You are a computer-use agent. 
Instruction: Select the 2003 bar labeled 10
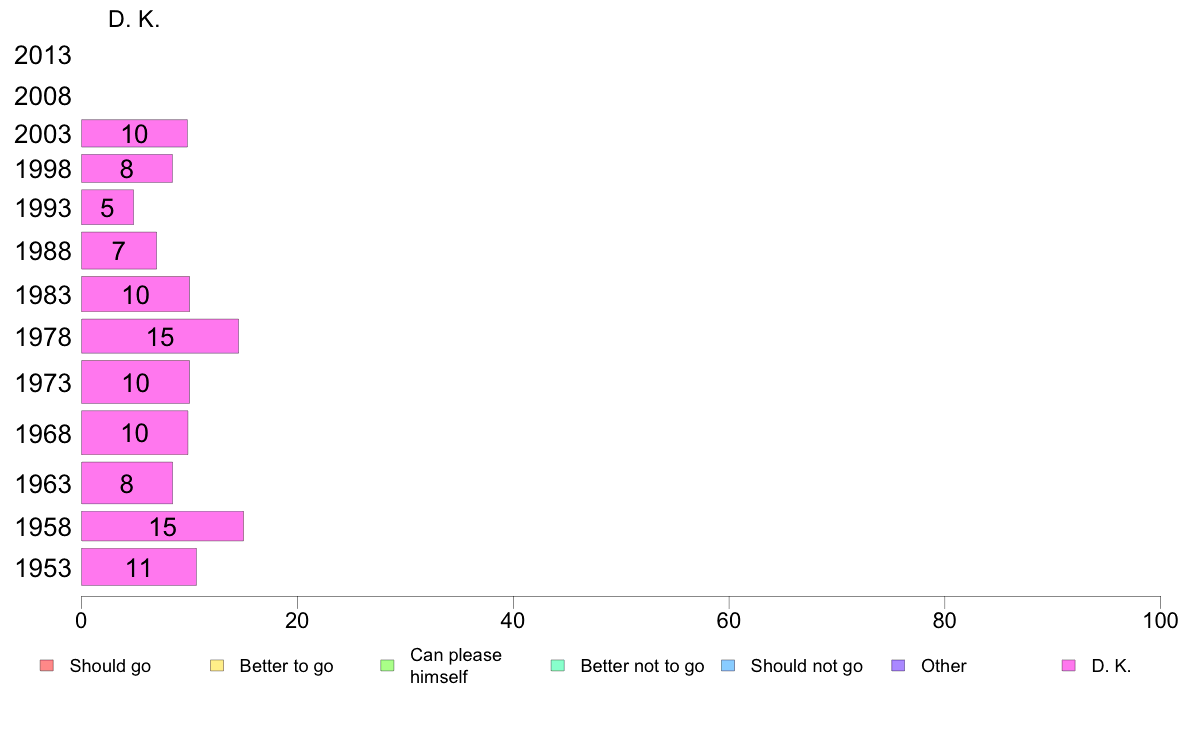tap(134, 133)
